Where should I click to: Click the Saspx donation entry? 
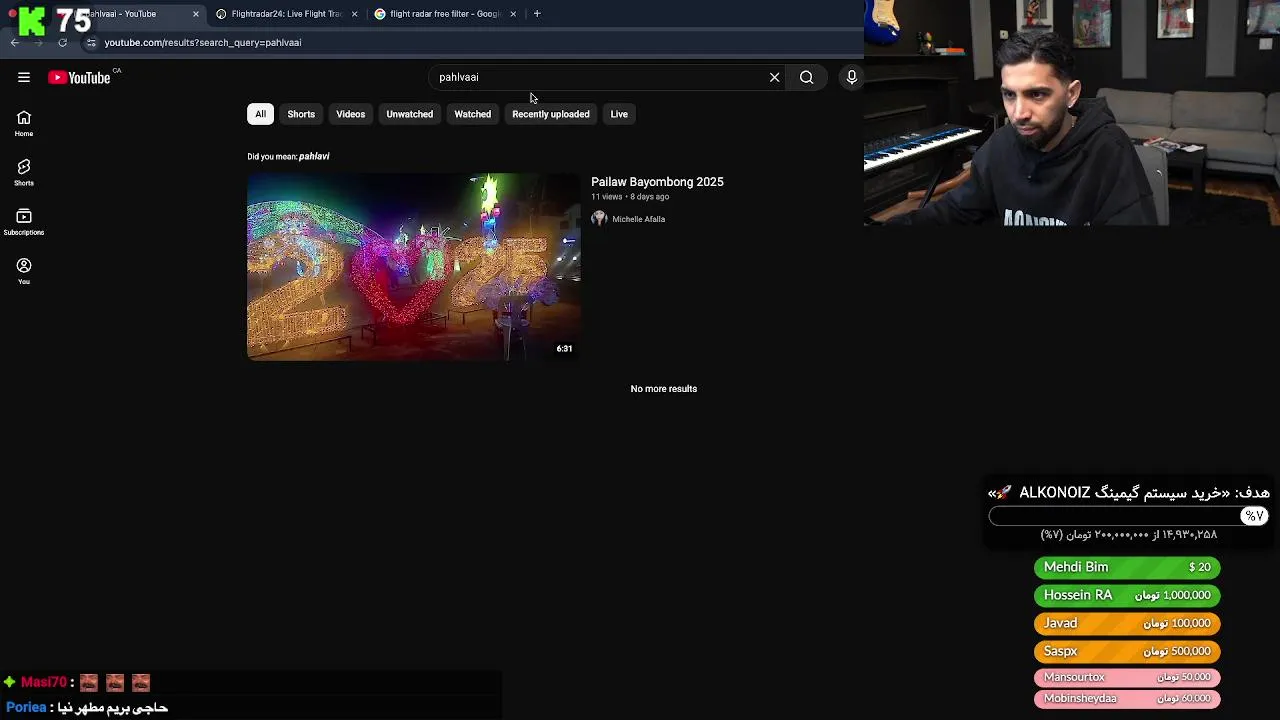1127,651
